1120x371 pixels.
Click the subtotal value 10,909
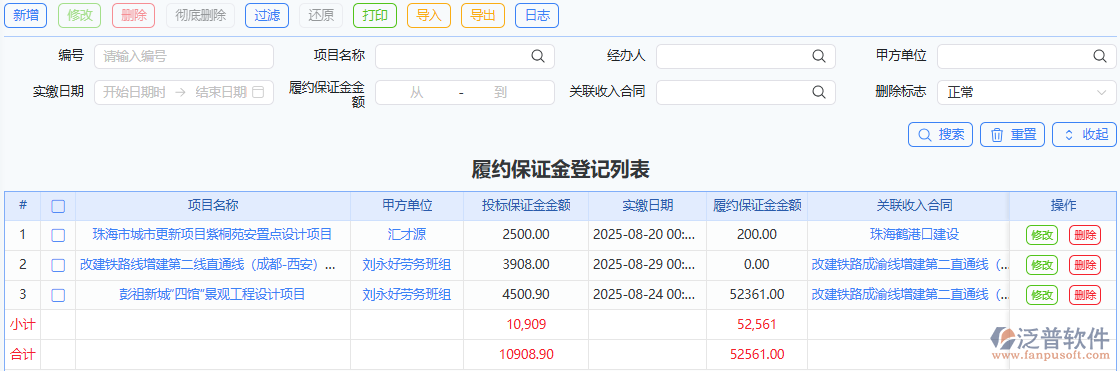(526, 324)
